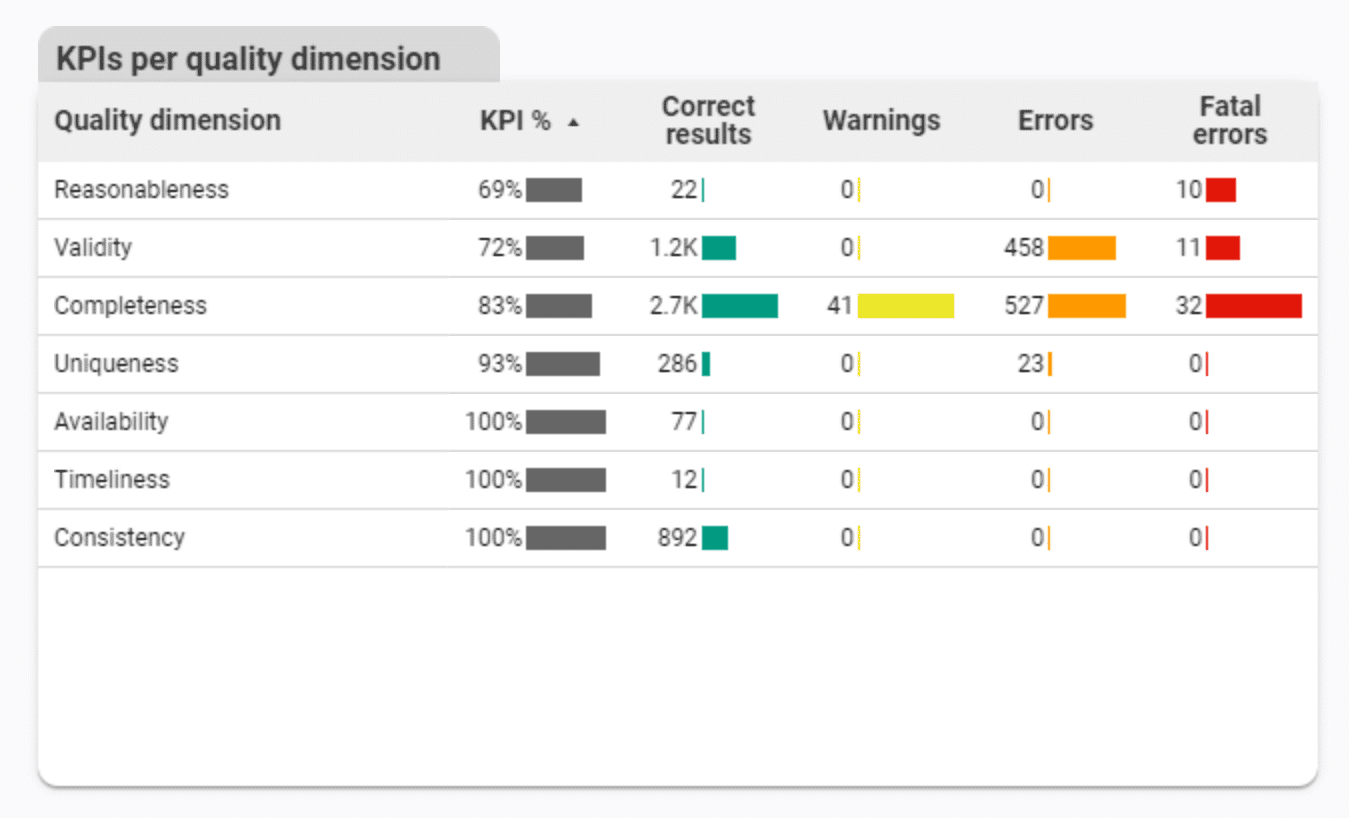Open the Availability dimension row
The image size is (1349, 818).
(x=111, y=421)
